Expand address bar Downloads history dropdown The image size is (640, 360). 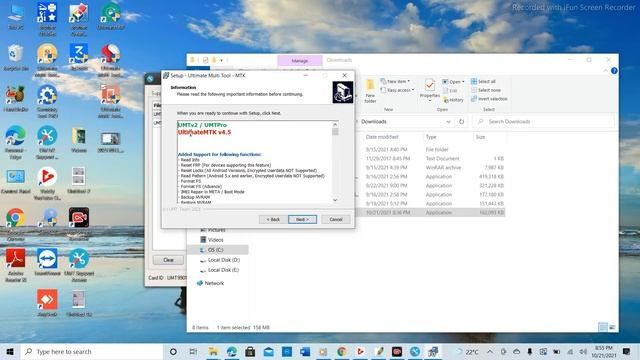pos(448,122)
